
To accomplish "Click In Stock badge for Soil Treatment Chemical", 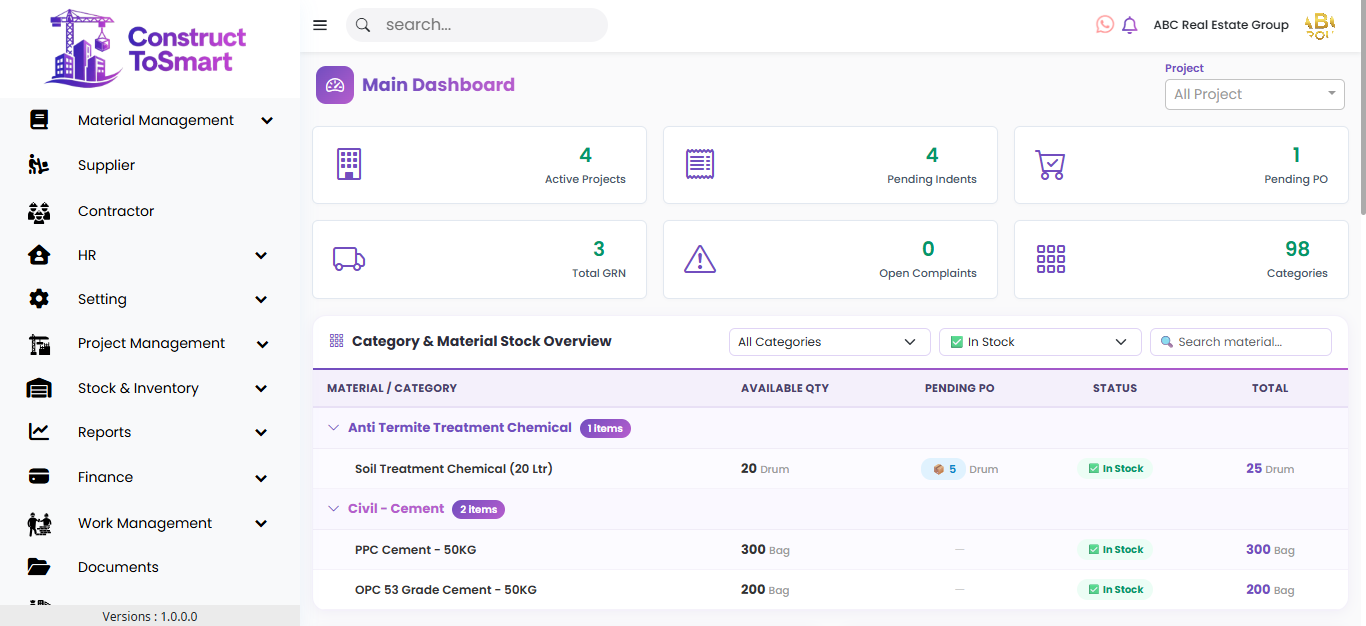I will pyautogui.click(x=1115, y=468).
